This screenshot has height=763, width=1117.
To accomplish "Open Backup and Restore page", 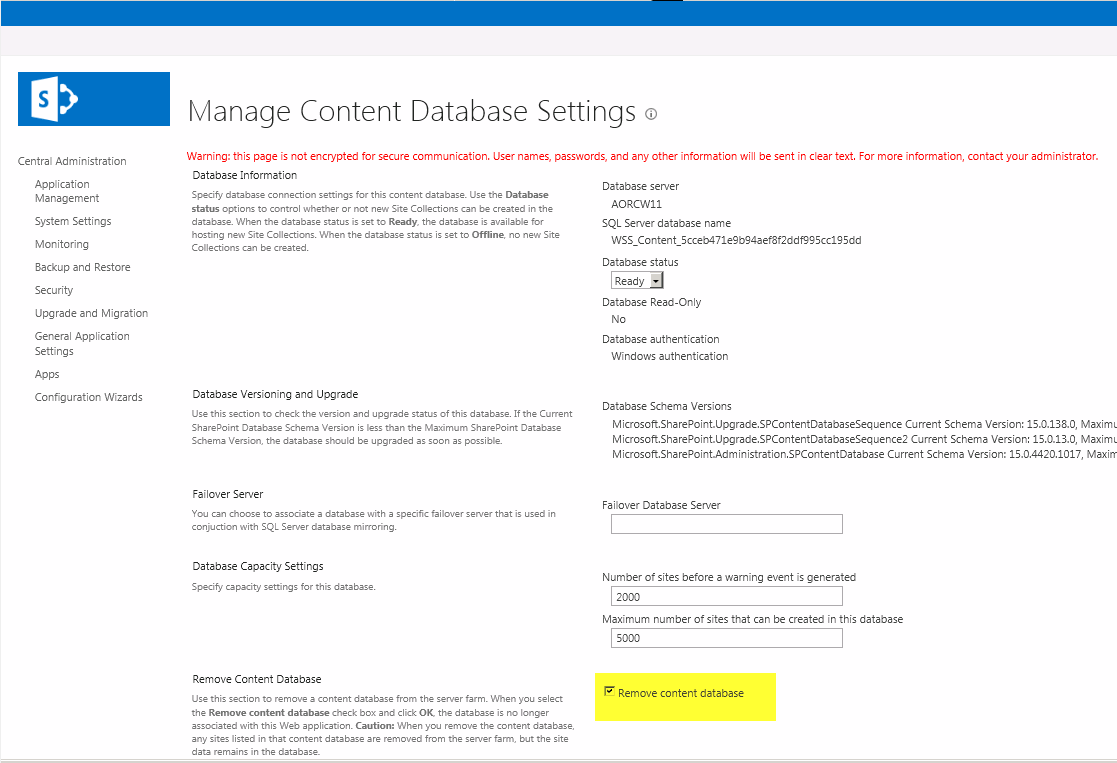I will [83, 267].
